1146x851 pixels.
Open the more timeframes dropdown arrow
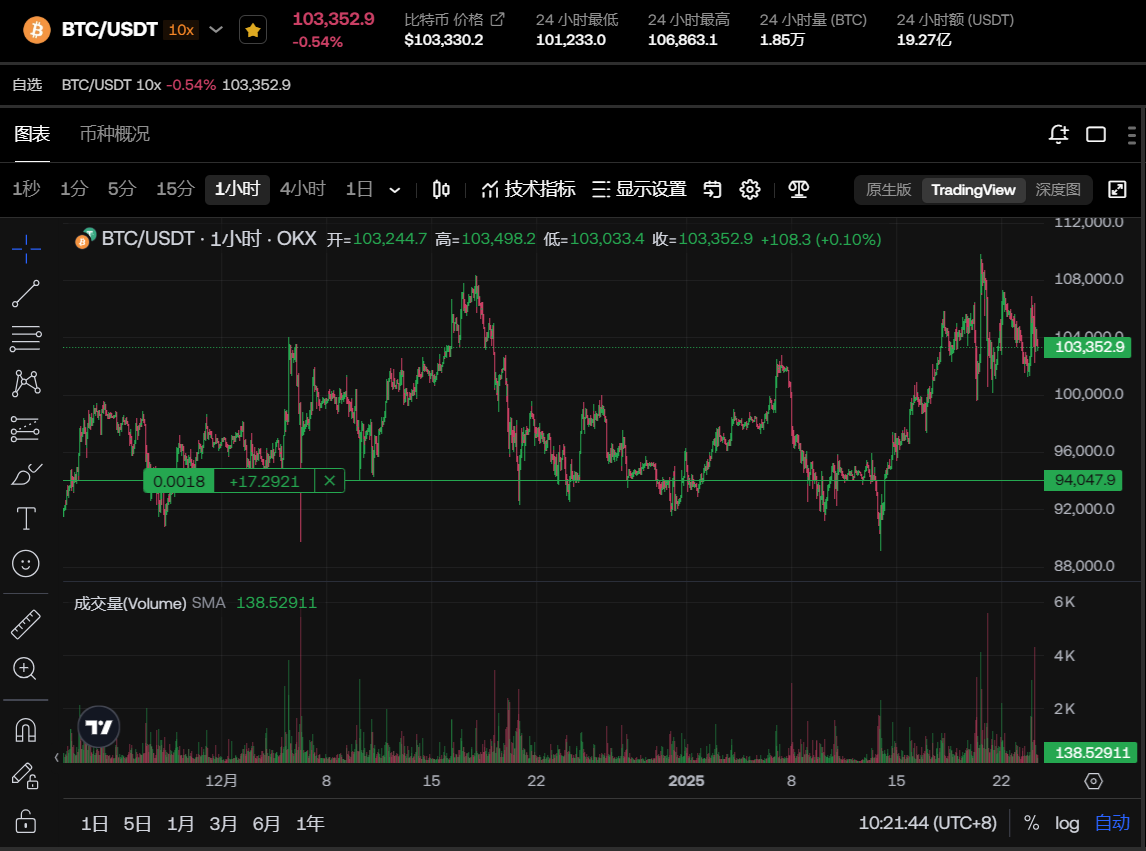click(395, 190)
